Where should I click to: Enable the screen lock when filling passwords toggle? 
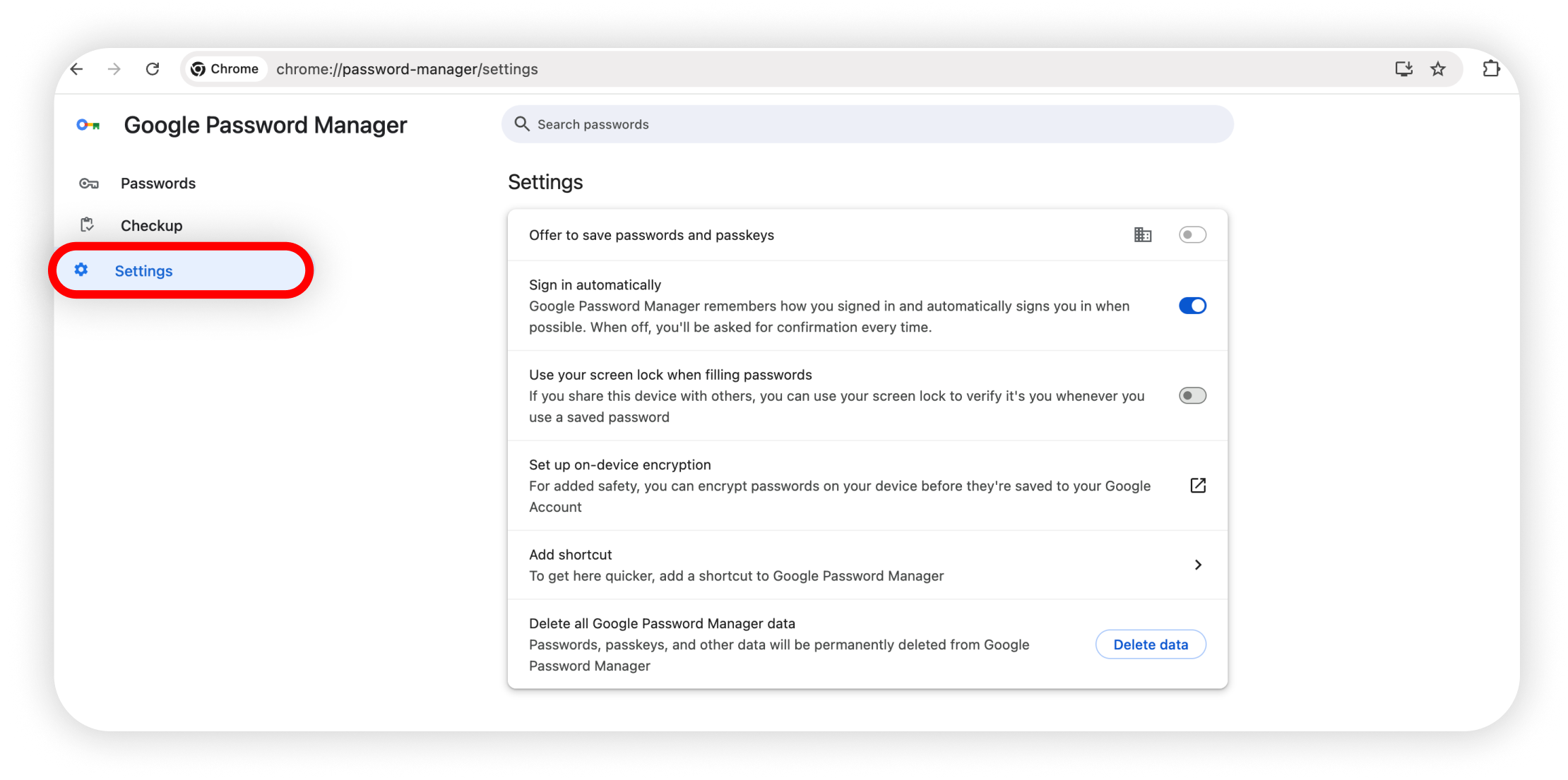click(x=1192, y=396)
